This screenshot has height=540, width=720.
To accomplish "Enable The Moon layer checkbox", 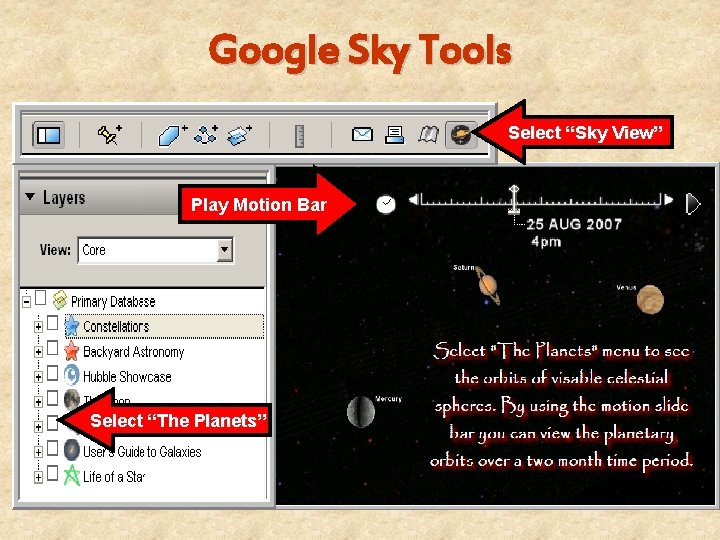I will tap(53, 398).
